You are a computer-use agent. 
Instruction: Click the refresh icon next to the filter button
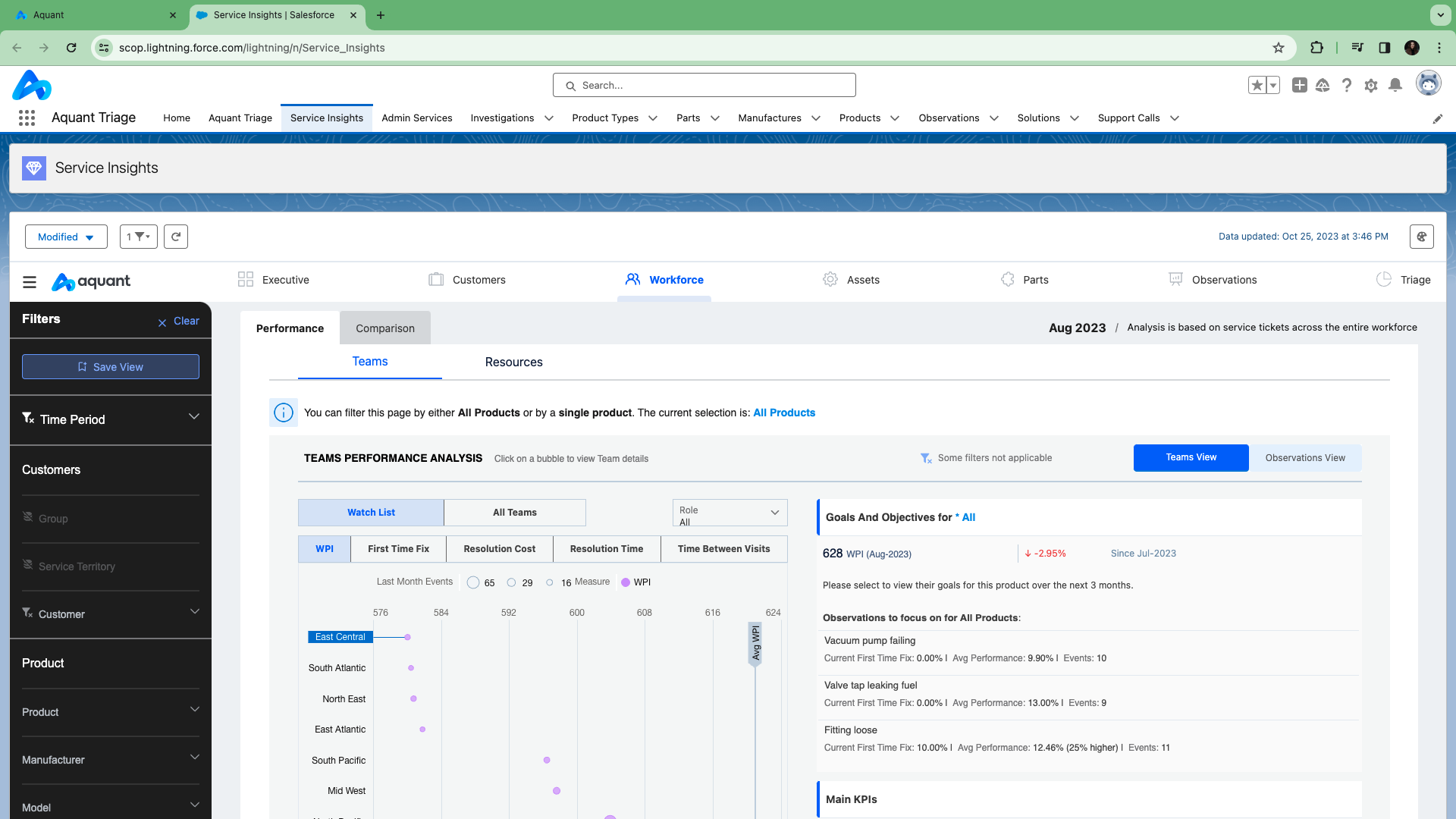click(176, 237)
